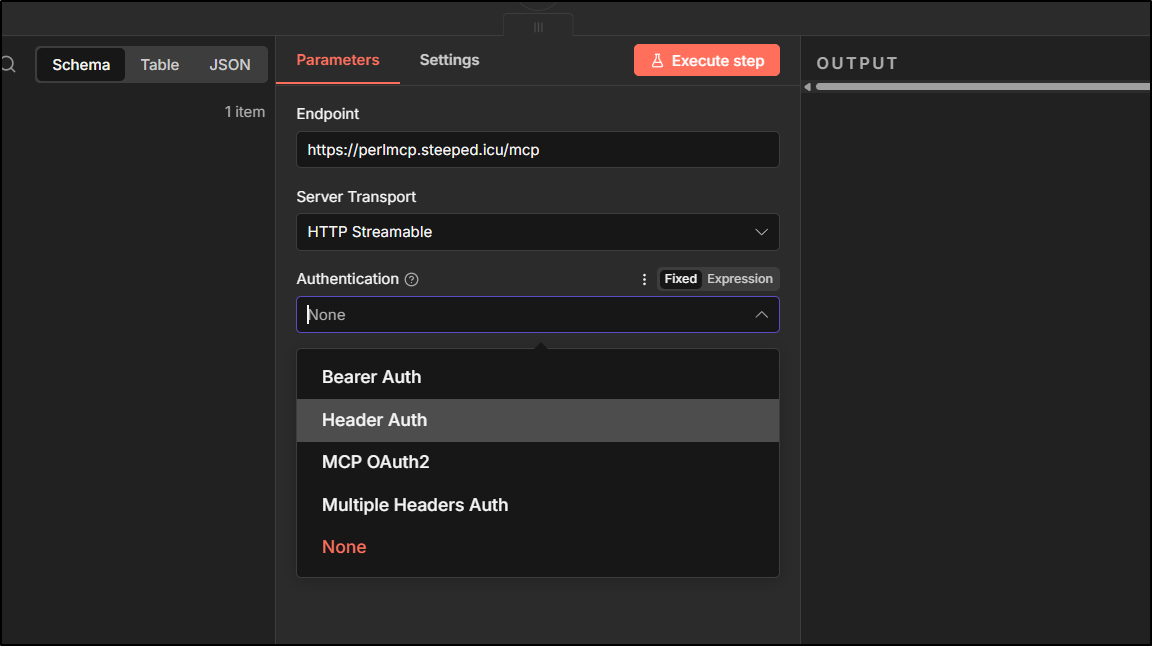Click the Authentication help question-mark icon
The image size is (1152, 646).
click(411, 280)
